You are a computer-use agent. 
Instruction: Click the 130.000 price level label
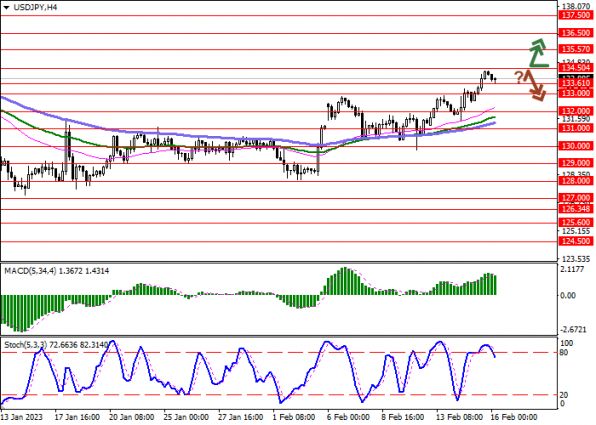pos(576,146)
